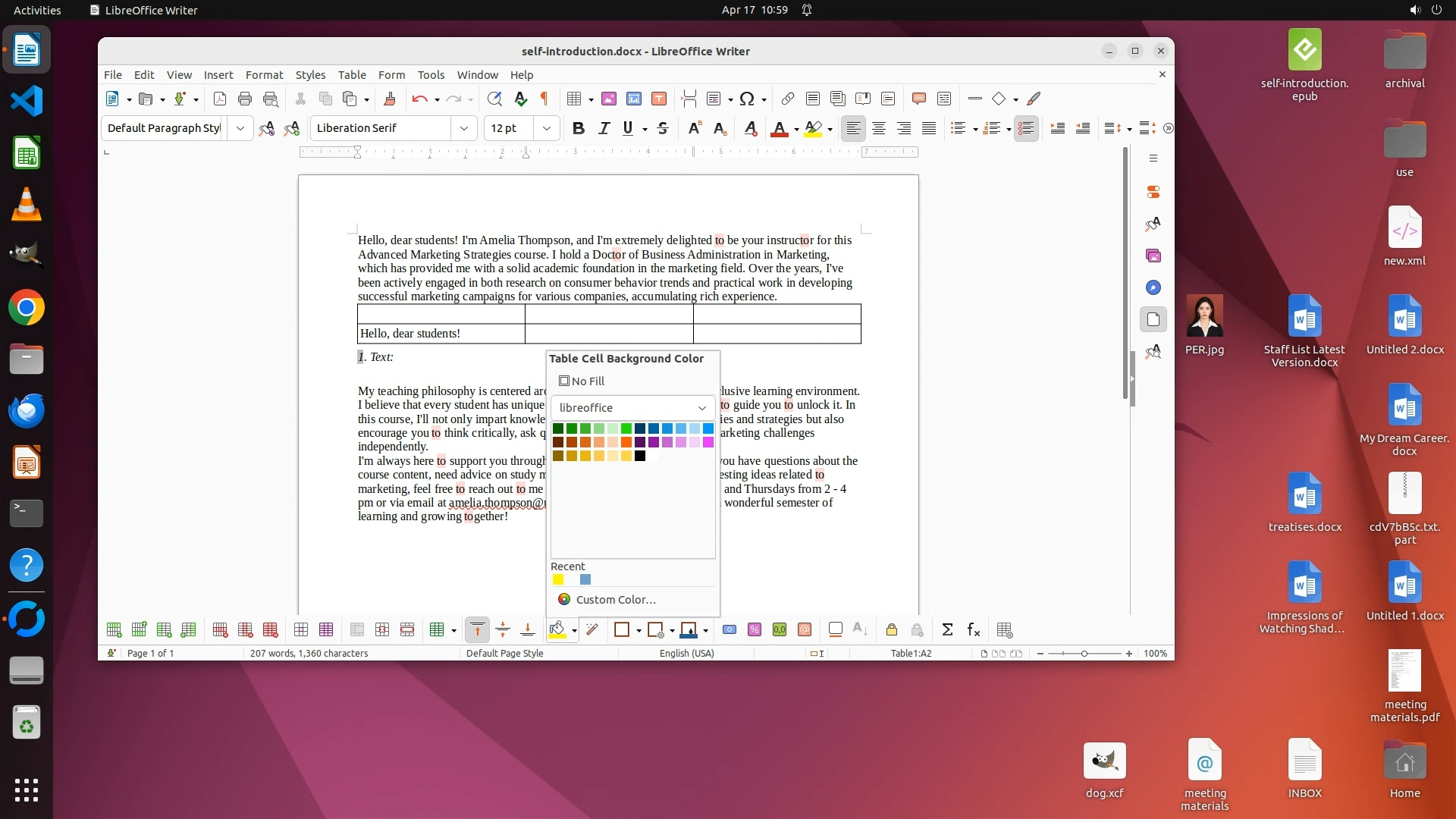Open the Sidebar Navigator compass icon

[x=1153, y=287]
